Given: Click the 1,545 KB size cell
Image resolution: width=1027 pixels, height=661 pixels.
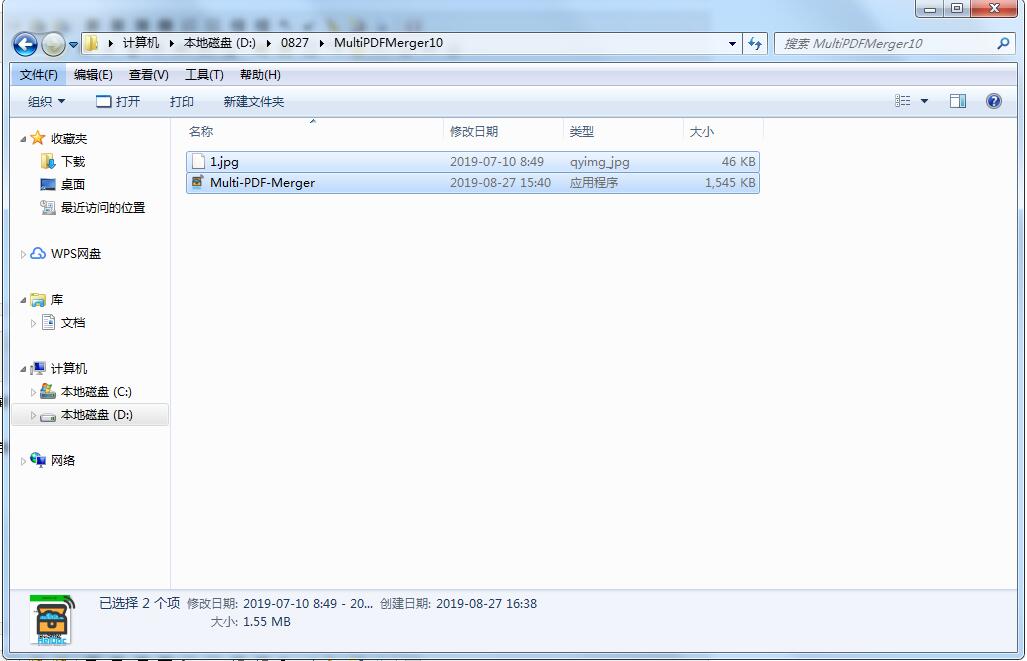Looking at the screenshot, I should coord(730,183).
